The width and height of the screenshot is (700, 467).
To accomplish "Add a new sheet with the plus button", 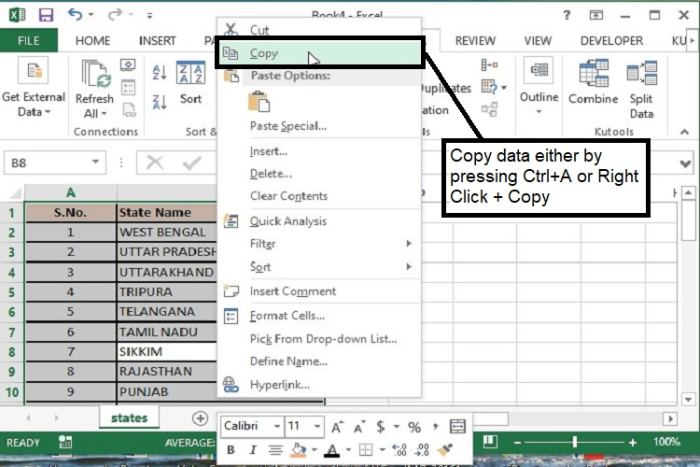I will tap(200, 418).
